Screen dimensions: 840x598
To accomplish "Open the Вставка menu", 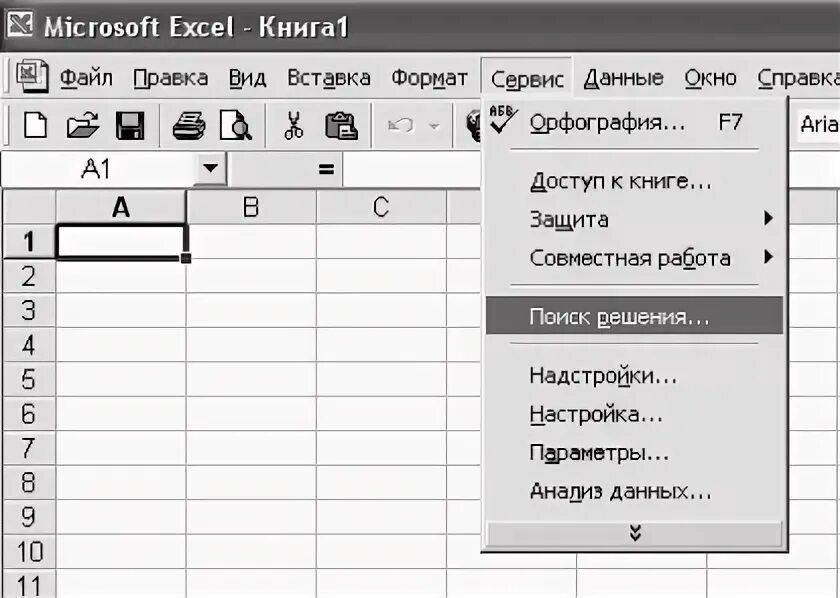I will (328, 78).
